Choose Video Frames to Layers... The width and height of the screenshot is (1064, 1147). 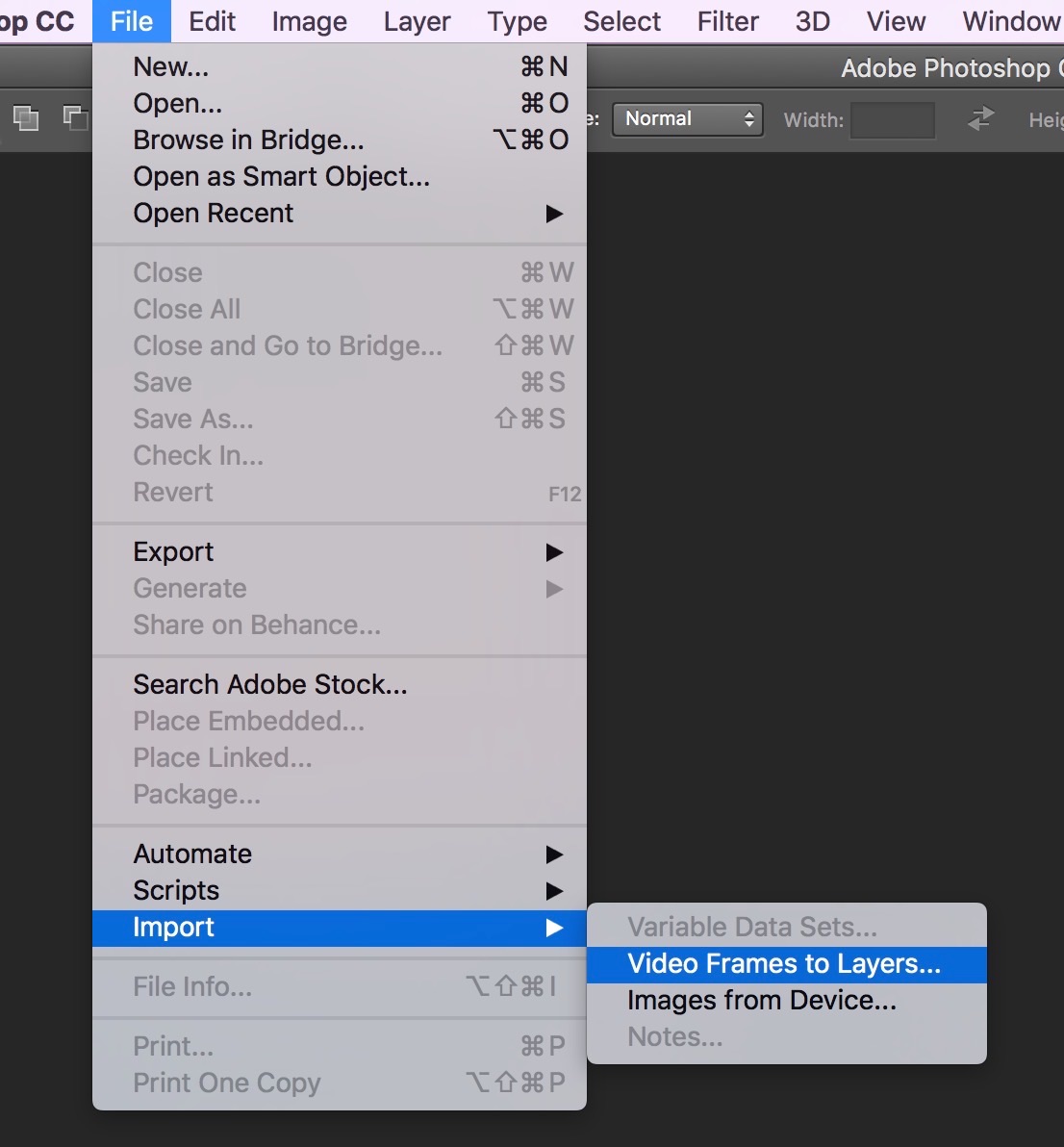click(x=787, y=964)
